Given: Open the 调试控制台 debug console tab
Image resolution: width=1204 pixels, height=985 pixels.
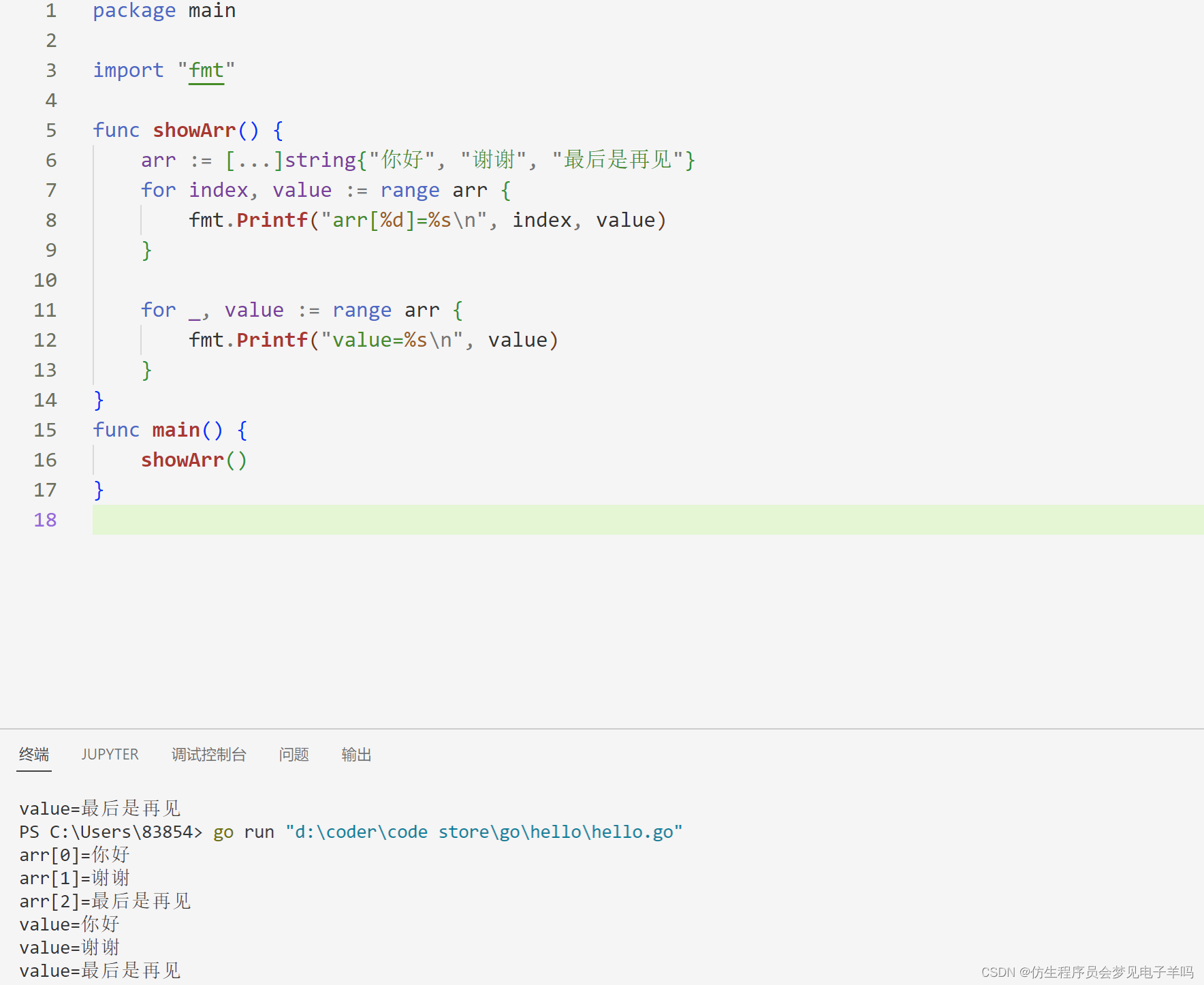Looking at the screenshot, I should click(209, 755).
